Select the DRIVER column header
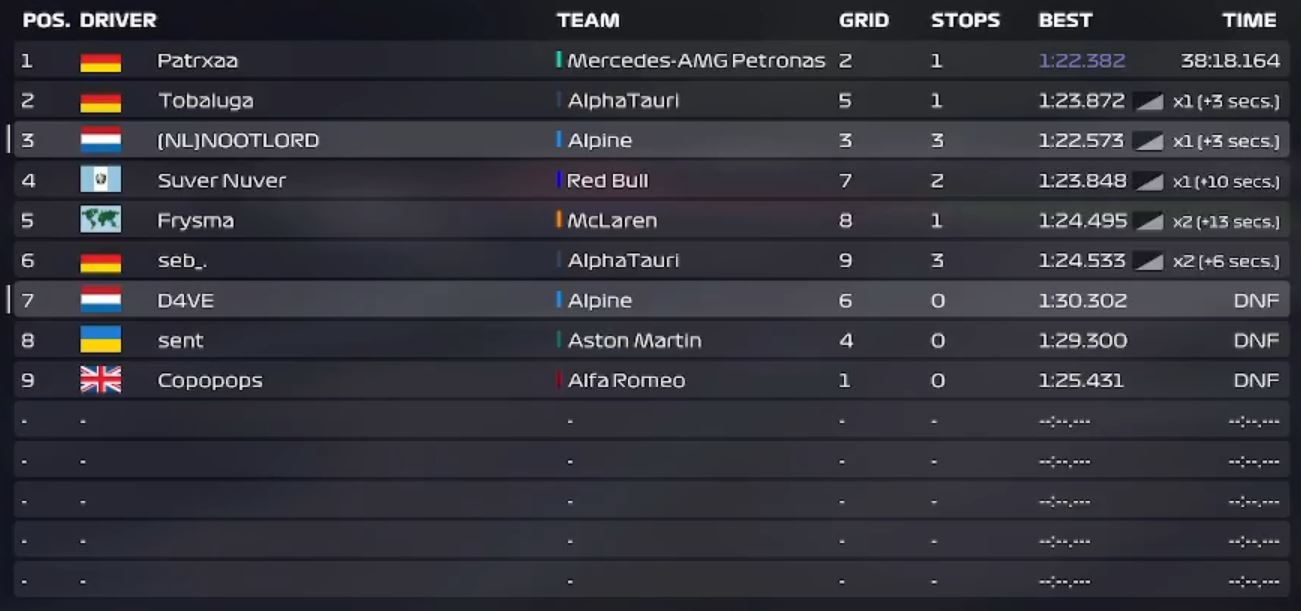The image size is (1301, 611). click(x=118, y=20)
